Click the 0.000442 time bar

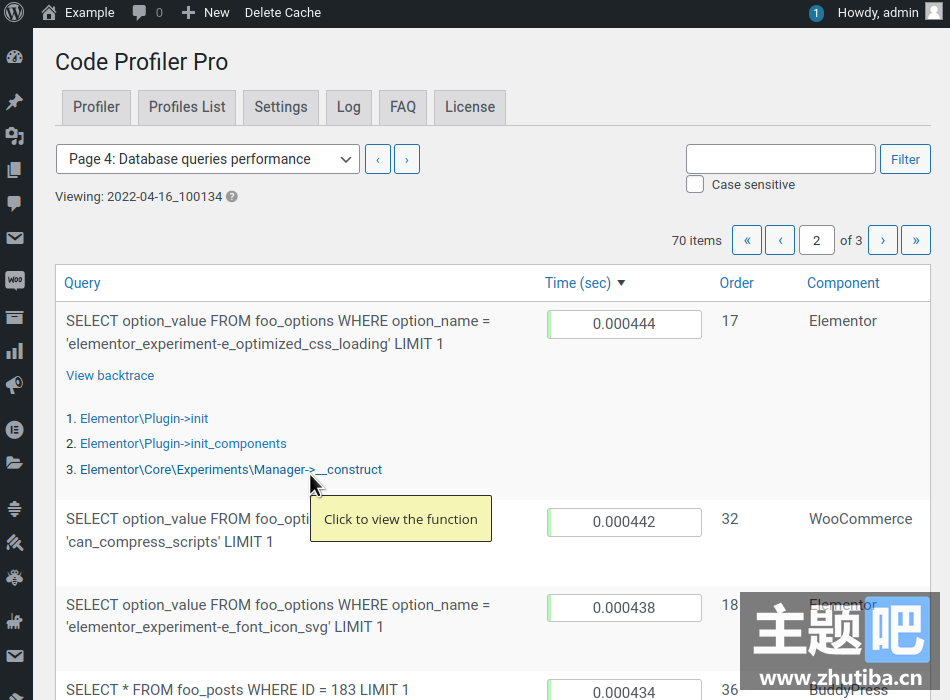(x=624, y=522)
